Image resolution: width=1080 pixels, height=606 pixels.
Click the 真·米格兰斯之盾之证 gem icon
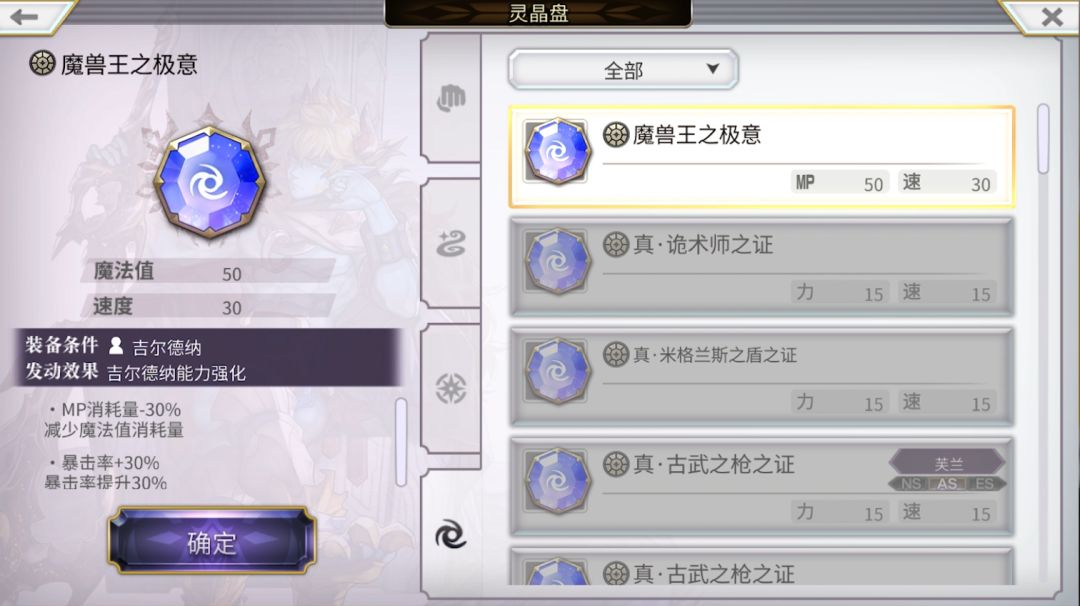(x=557, y=371)
